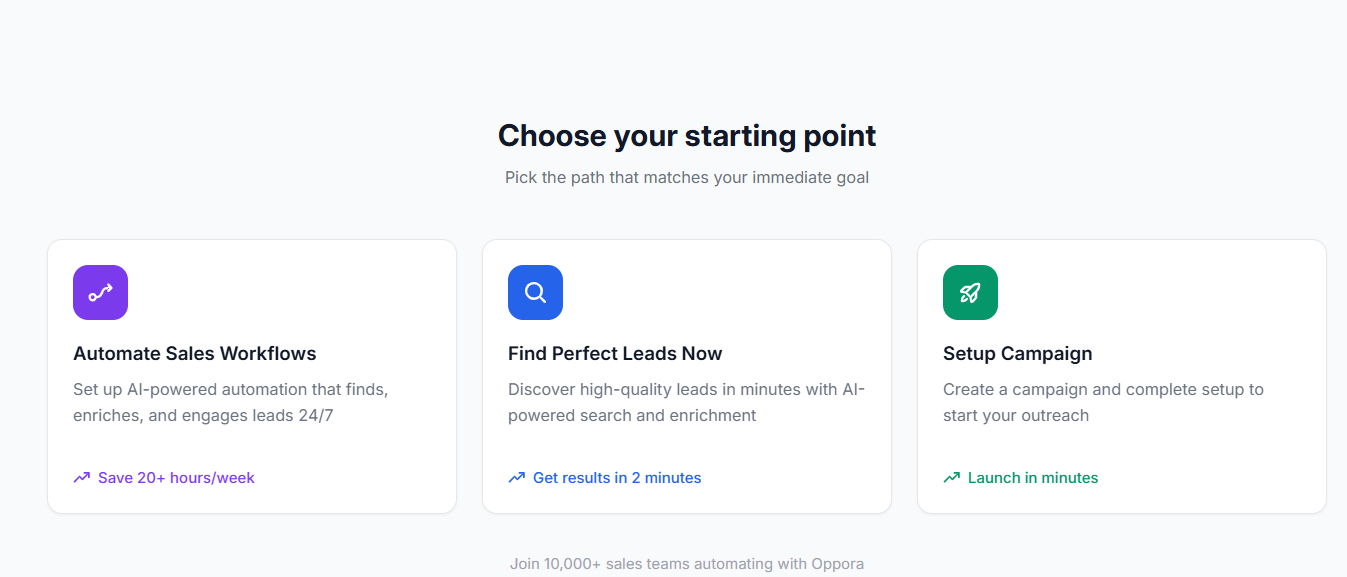Click the Save 20+ hours/week link
The width and height of the screenshot is (1347, 577).
176,477
